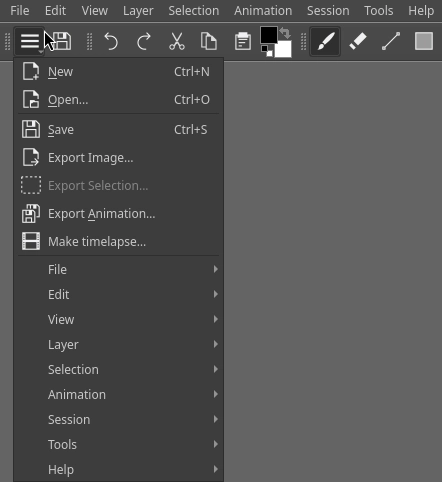Choose Export Image… from the menu
Viewport: 442px width, 482px height.
118,157
